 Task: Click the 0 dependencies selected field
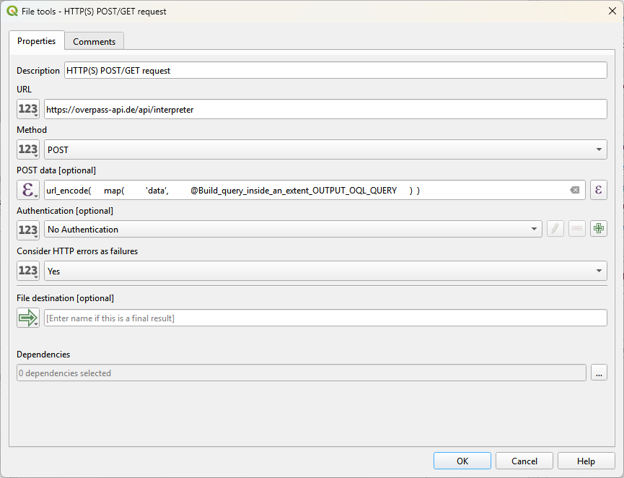[x=301, y=373]
